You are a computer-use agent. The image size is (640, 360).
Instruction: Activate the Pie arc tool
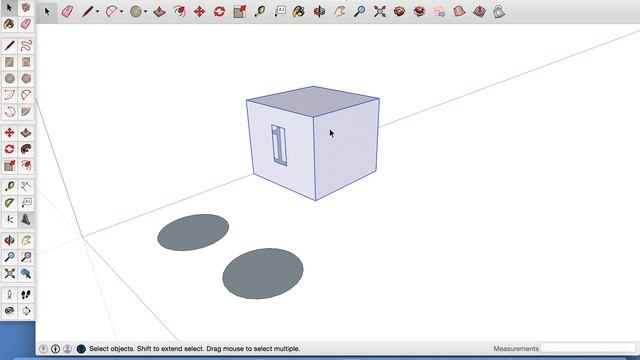click(x=26, y=111)
